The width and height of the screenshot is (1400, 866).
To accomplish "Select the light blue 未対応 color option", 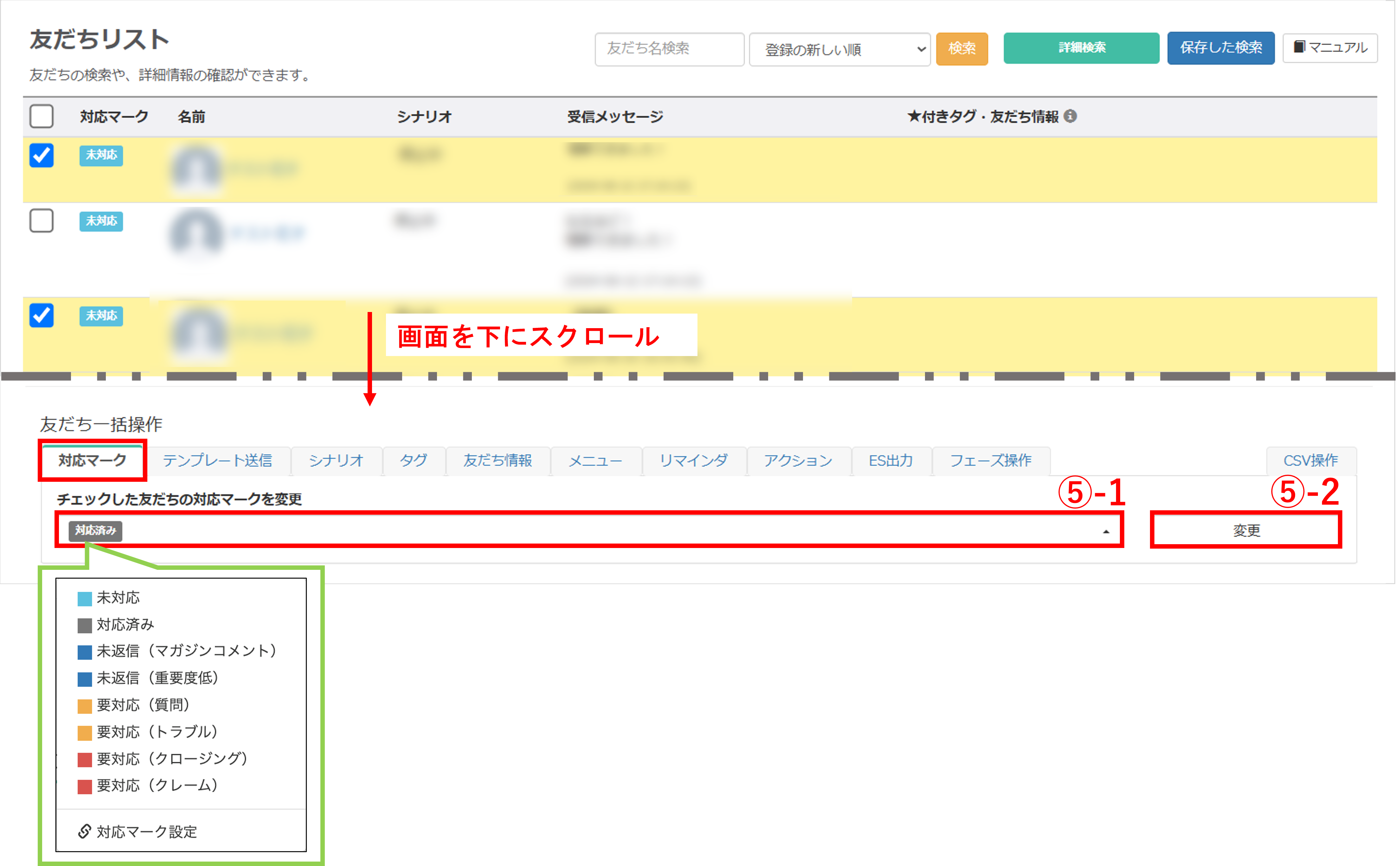I will tap(118, 598).
